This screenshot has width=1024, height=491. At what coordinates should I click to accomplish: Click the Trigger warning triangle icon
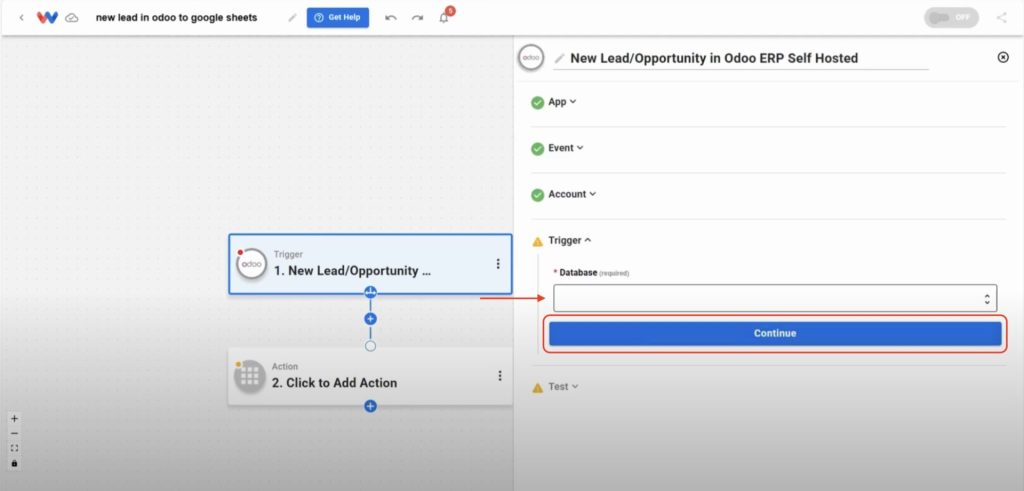[537, 242]
